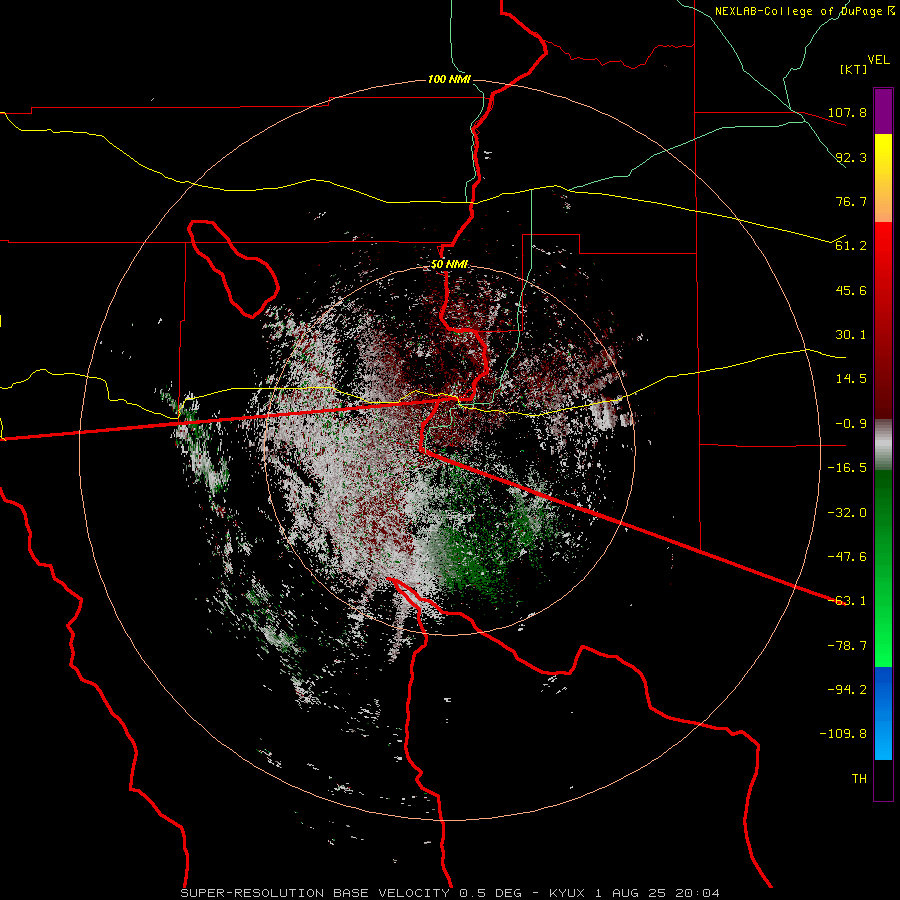900x900 pixels.
Task: Click the [KT] units label
Action: 853,69
